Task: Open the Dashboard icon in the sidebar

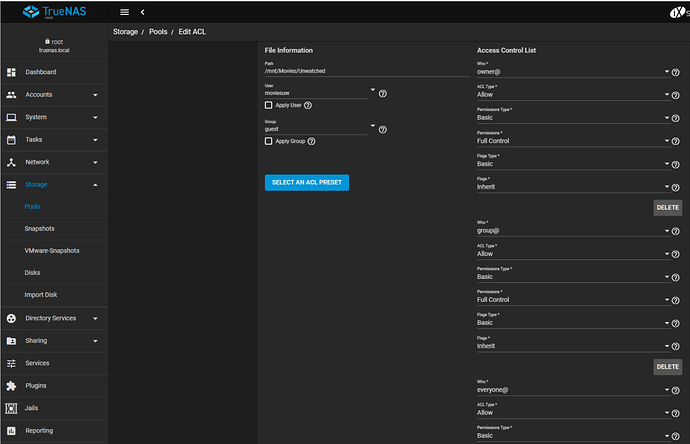Action: pos(11,72)
